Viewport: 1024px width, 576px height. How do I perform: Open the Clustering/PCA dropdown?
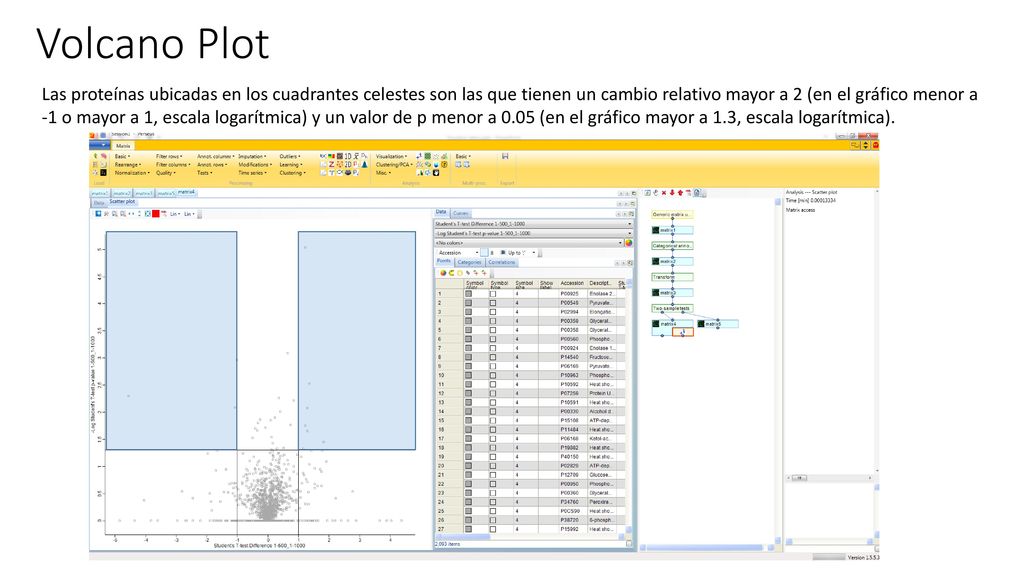(394, 165)
